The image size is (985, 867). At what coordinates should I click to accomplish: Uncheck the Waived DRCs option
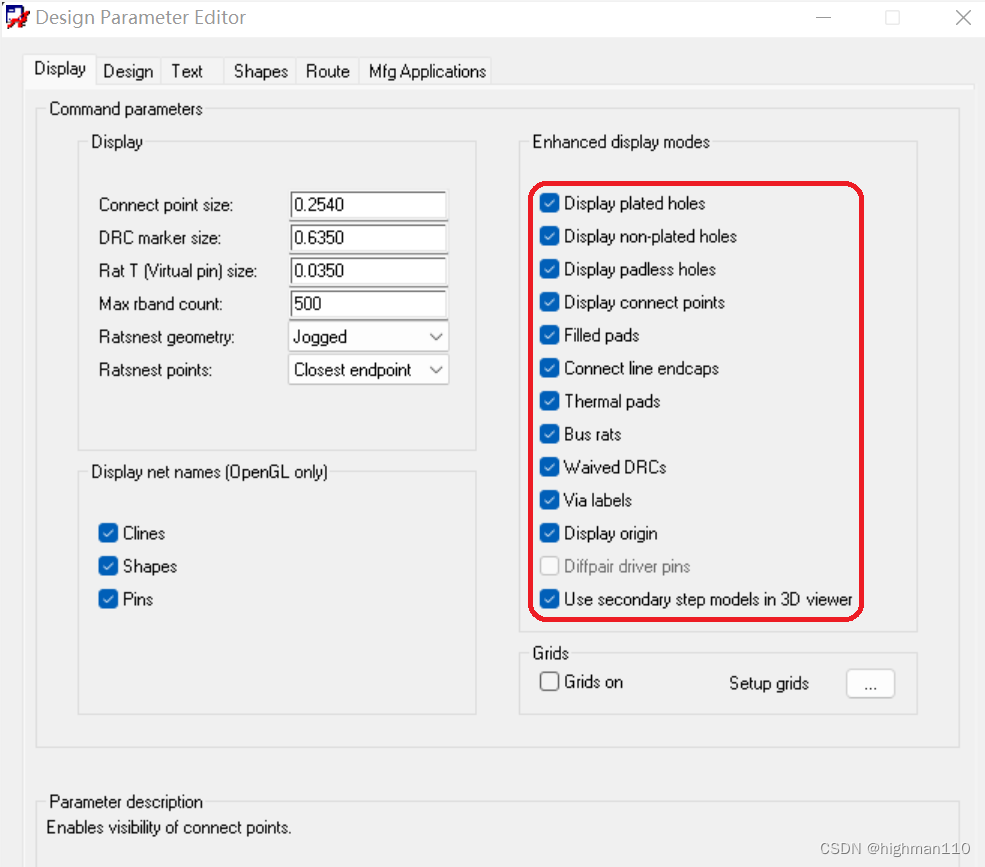549,467
